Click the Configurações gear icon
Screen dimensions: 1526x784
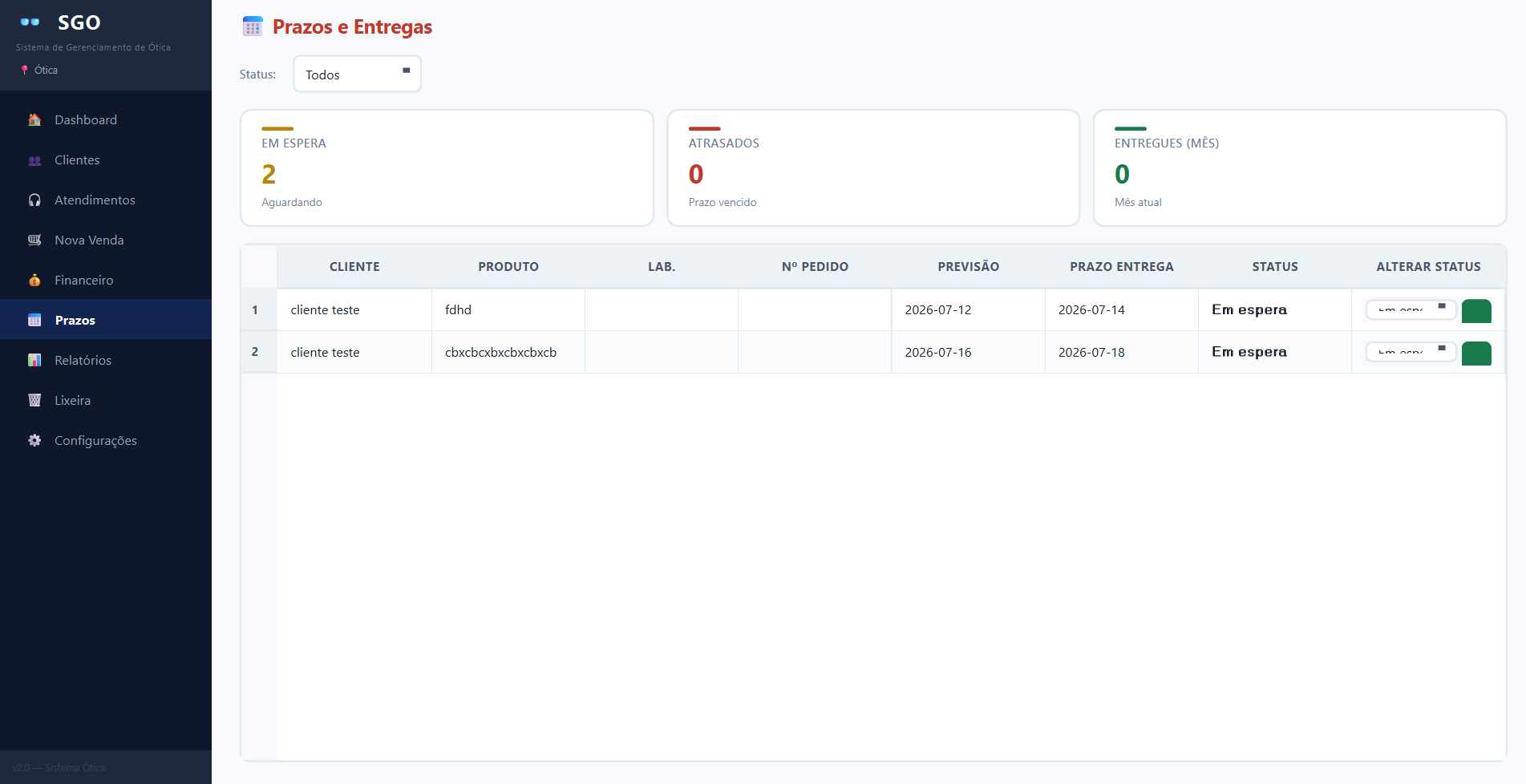click(x=34, y=440)
